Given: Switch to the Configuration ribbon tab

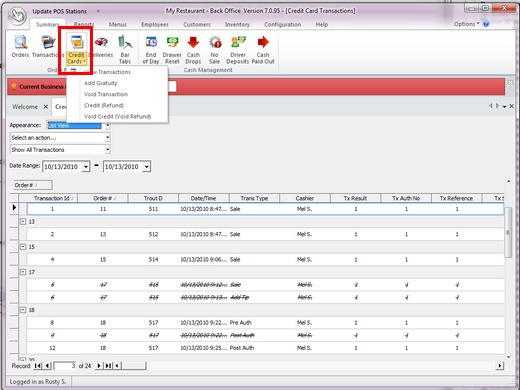Looking at the screenshot, I should pyautogui.click(x=282, y=24).
